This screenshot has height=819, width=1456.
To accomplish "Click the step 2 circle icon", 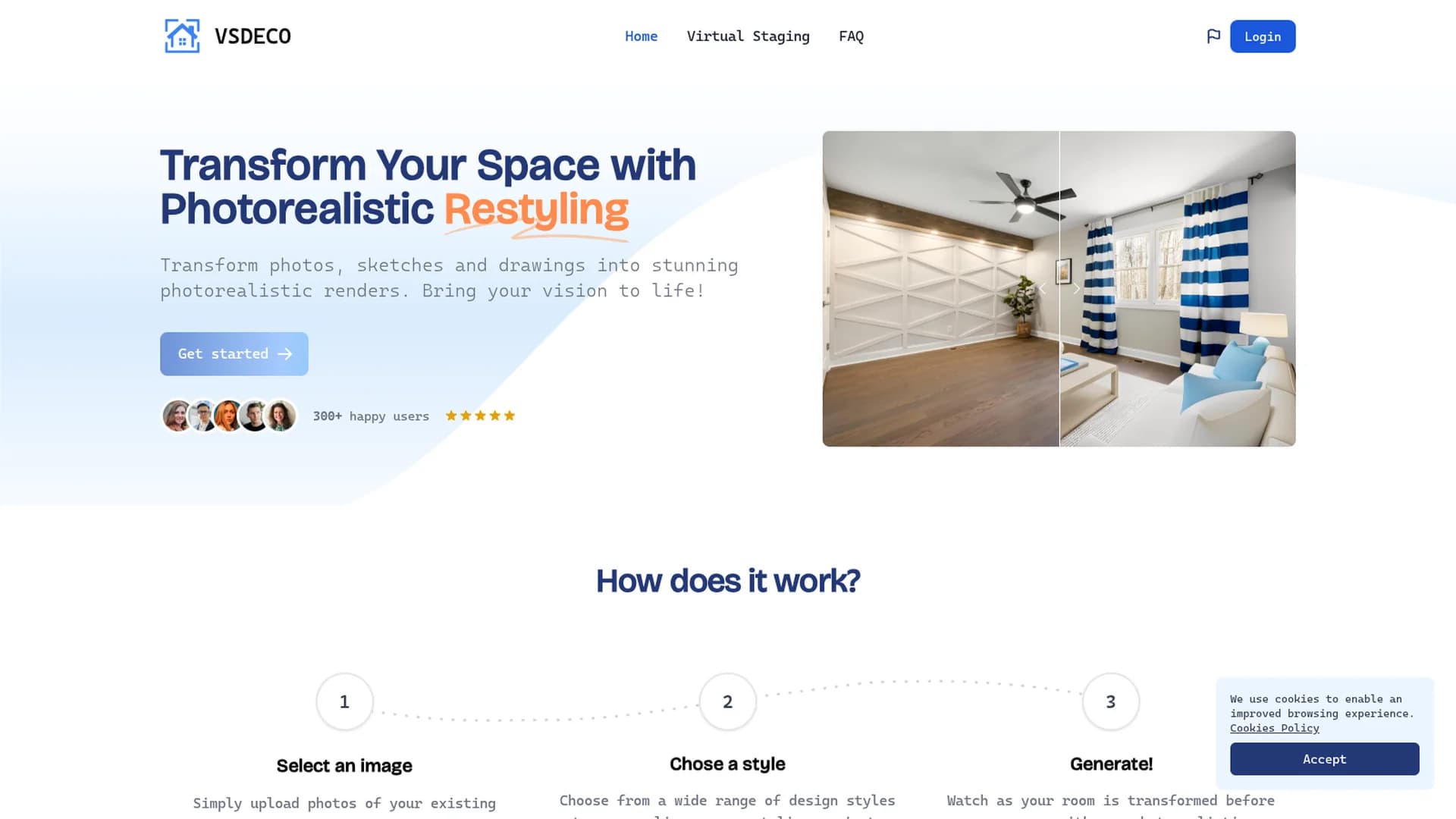I will pyautogui.click(x=727, y=701).
